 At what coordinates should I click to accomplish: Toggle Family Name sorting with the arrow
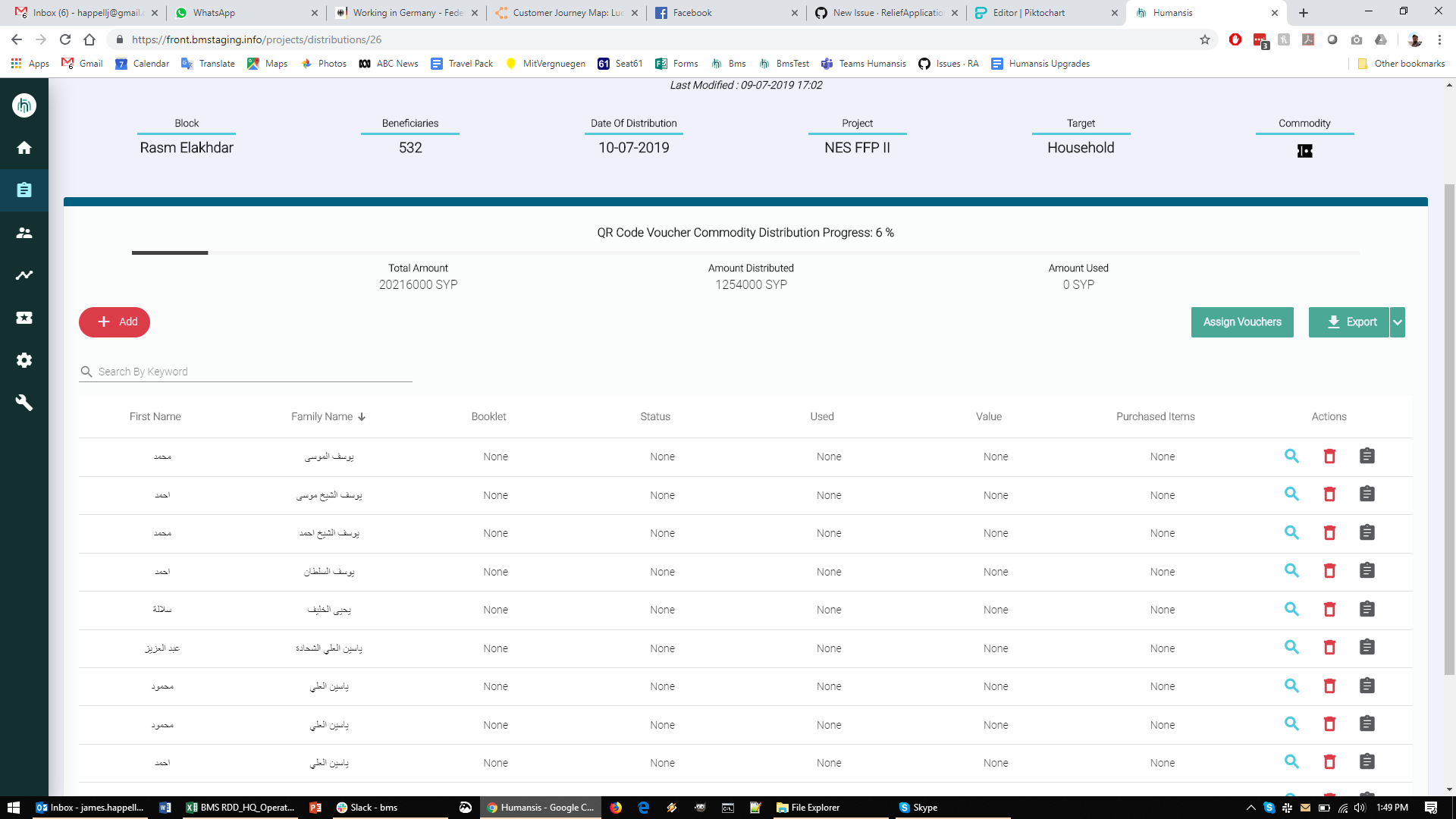(362, 416)
